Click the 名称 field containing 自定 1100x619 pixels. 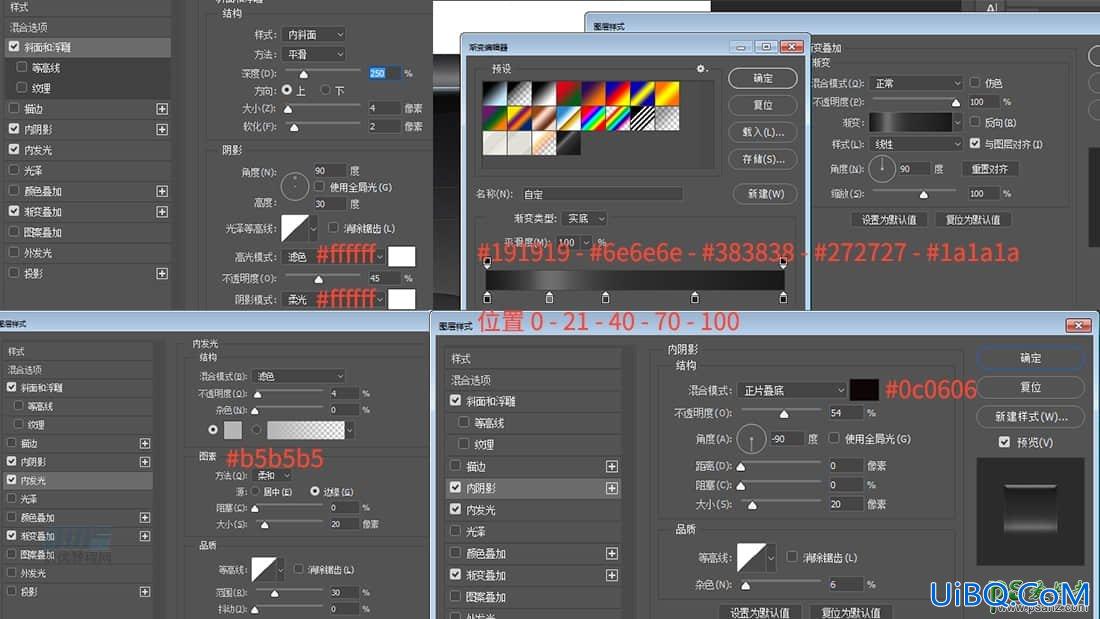[602, 194]
